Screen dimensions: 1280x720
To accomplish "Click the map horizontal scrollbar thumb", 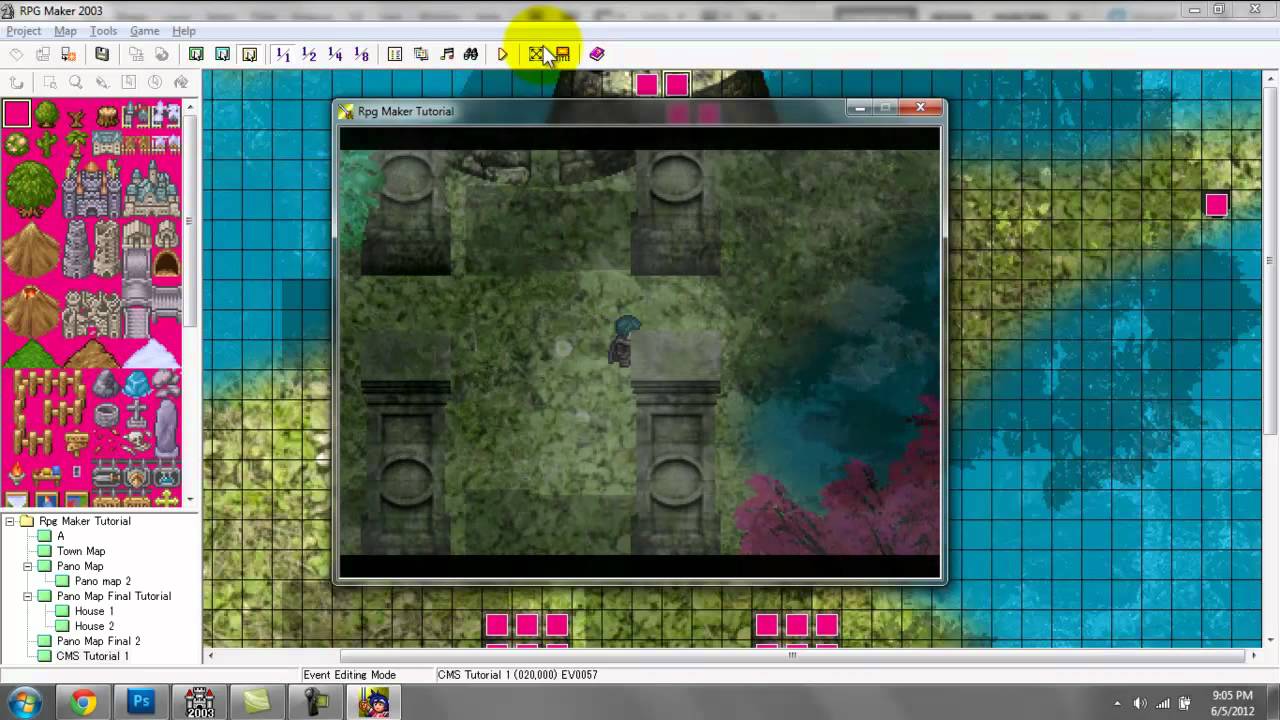I will [x=792, y=656].
